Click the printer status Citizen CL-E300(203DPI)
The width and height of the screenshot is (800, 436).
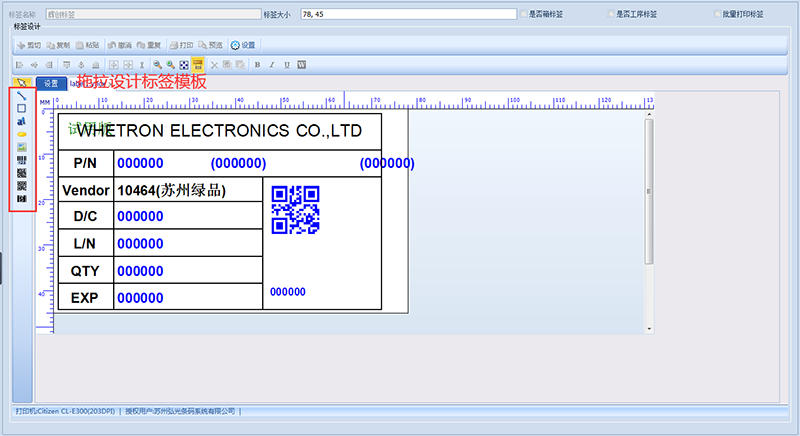[65, 411]
